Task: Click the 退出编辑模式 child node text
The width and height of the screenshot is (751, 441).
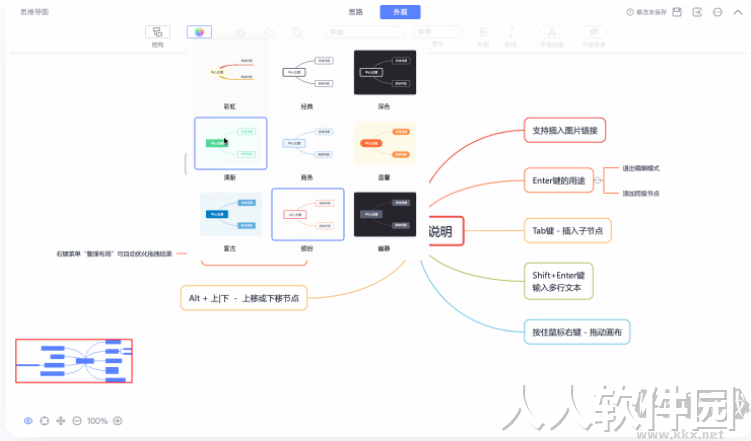Action: (x=641, y=168)
